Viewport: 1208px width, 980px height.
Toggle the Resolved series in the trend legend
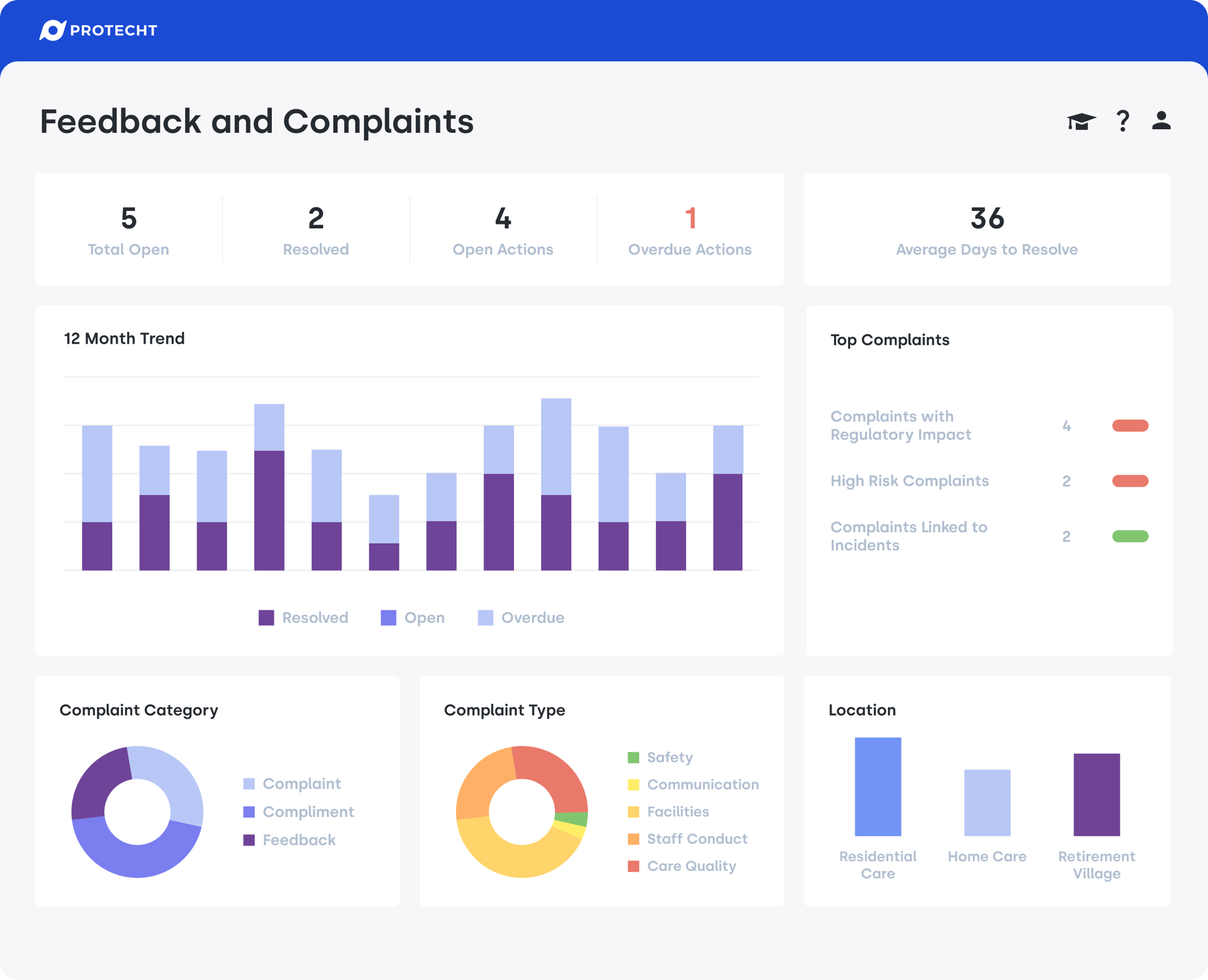pyautogui.click(x=267, y=617)
